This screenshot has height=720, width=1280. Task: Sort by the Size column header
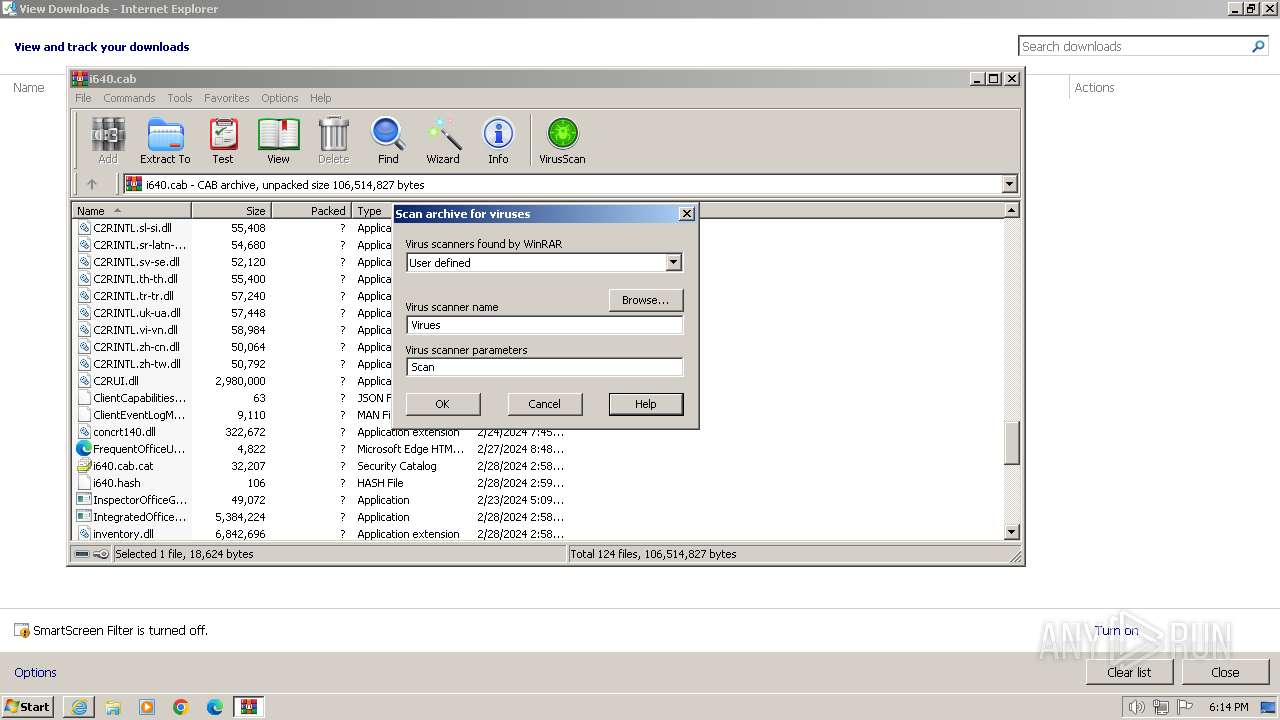pos(231,211)
